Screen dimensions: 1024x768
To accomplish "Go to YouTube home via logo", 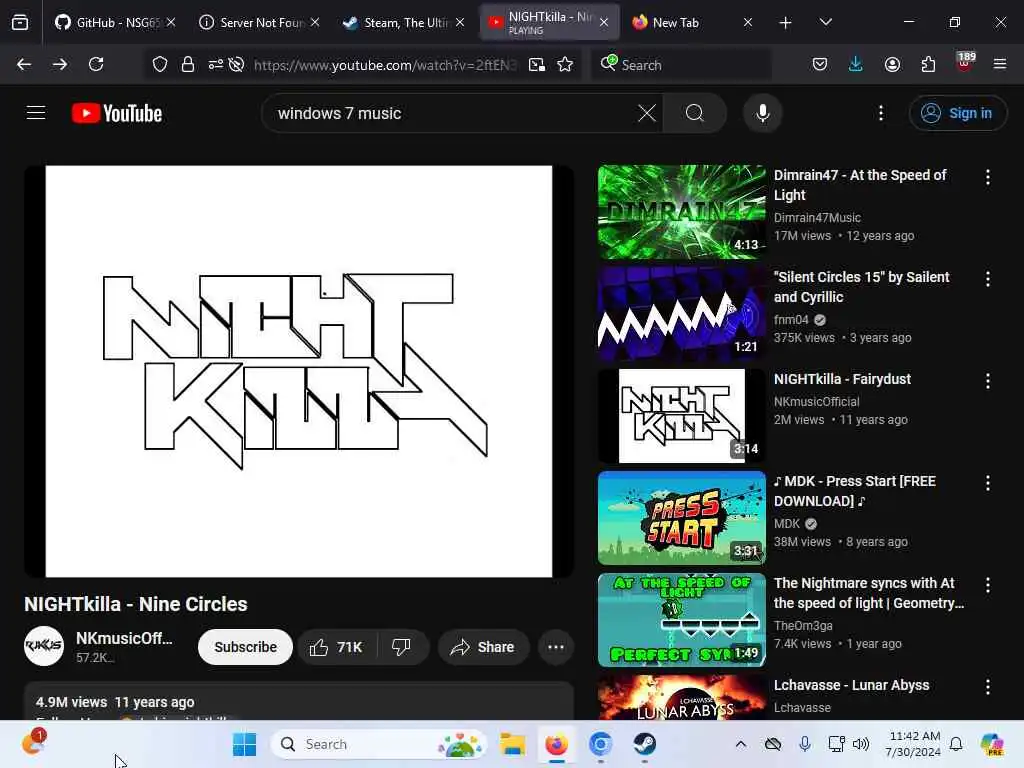I will pos(117,113).
